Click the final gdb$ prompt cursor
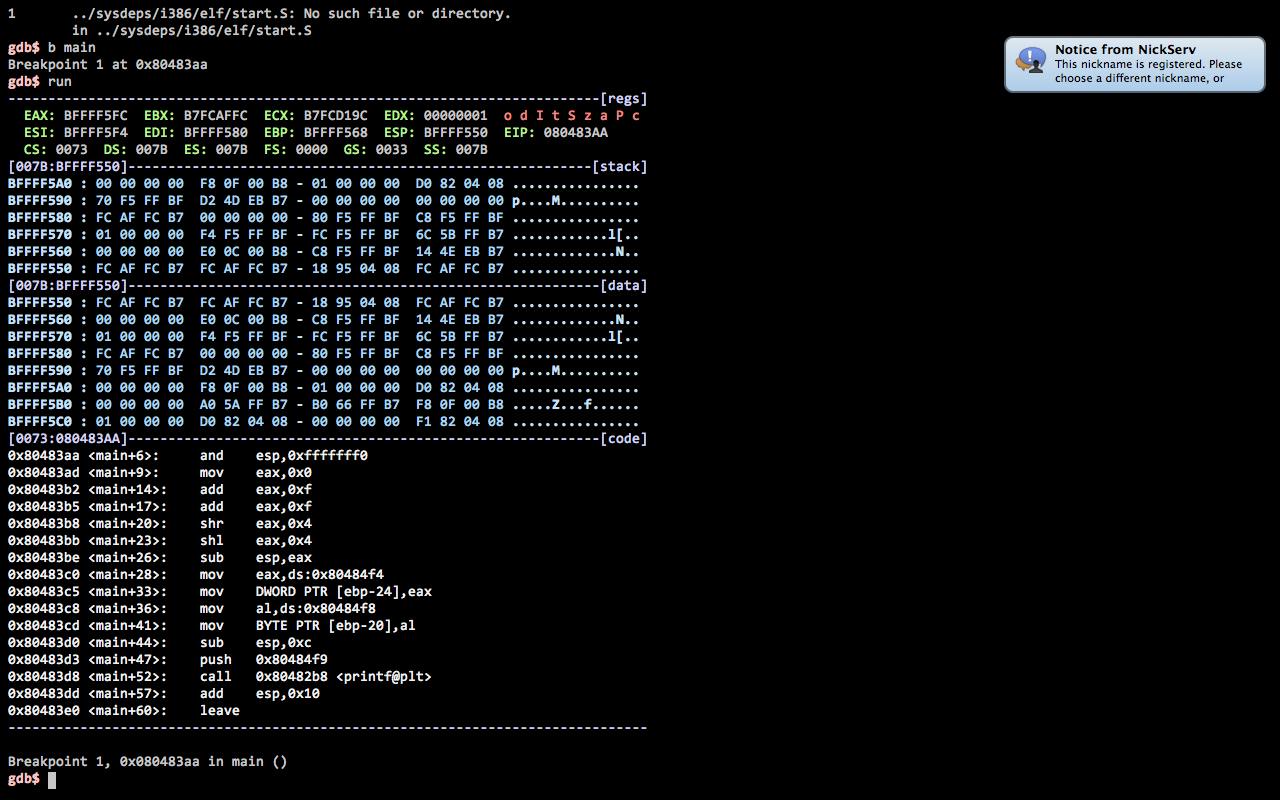Image resolution: width=1280 pixels, height=800 pixels. (52, 779)
